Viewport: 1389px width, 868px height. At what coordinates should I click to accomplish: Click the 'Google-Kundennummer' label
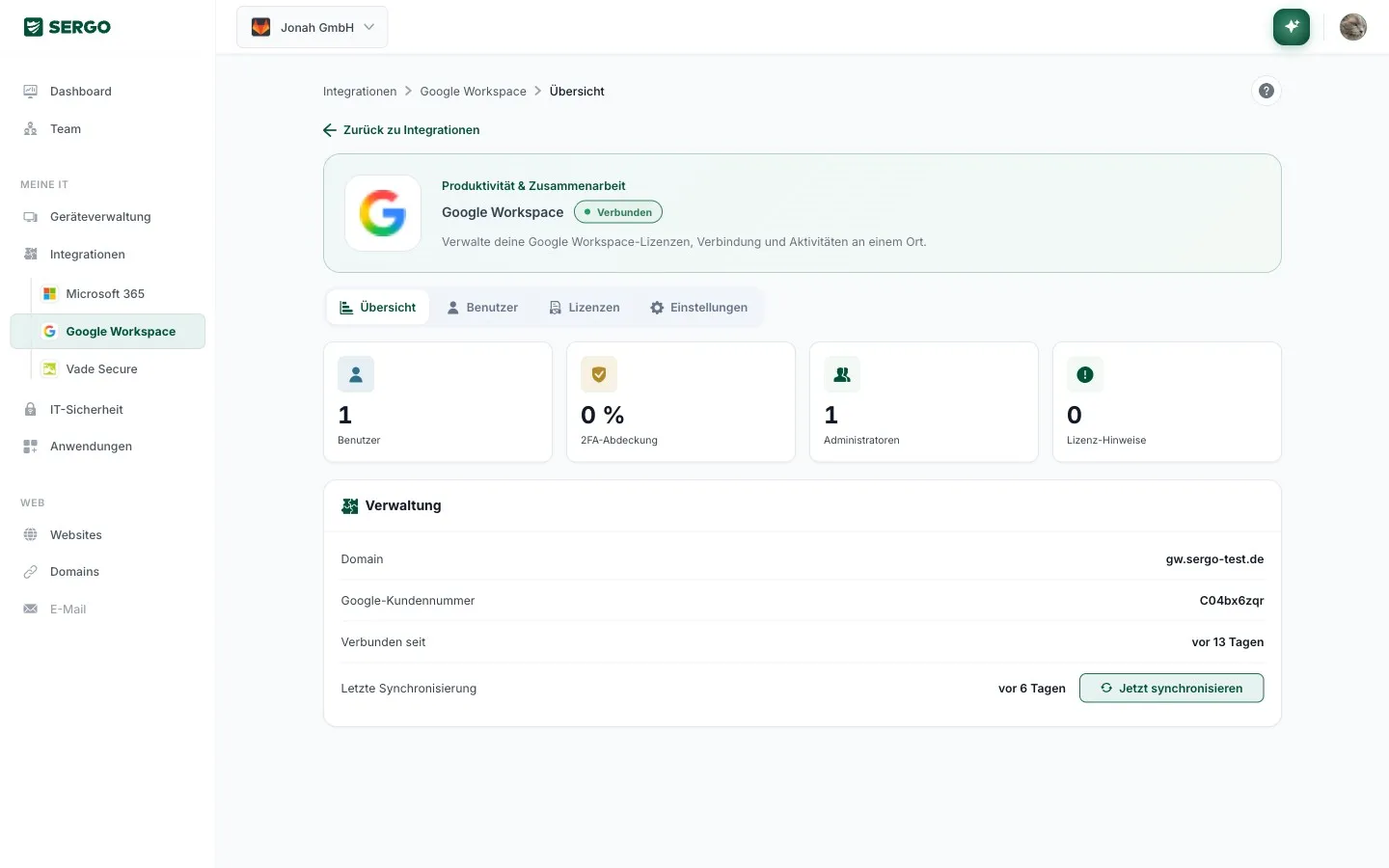[x=408, y=601]
